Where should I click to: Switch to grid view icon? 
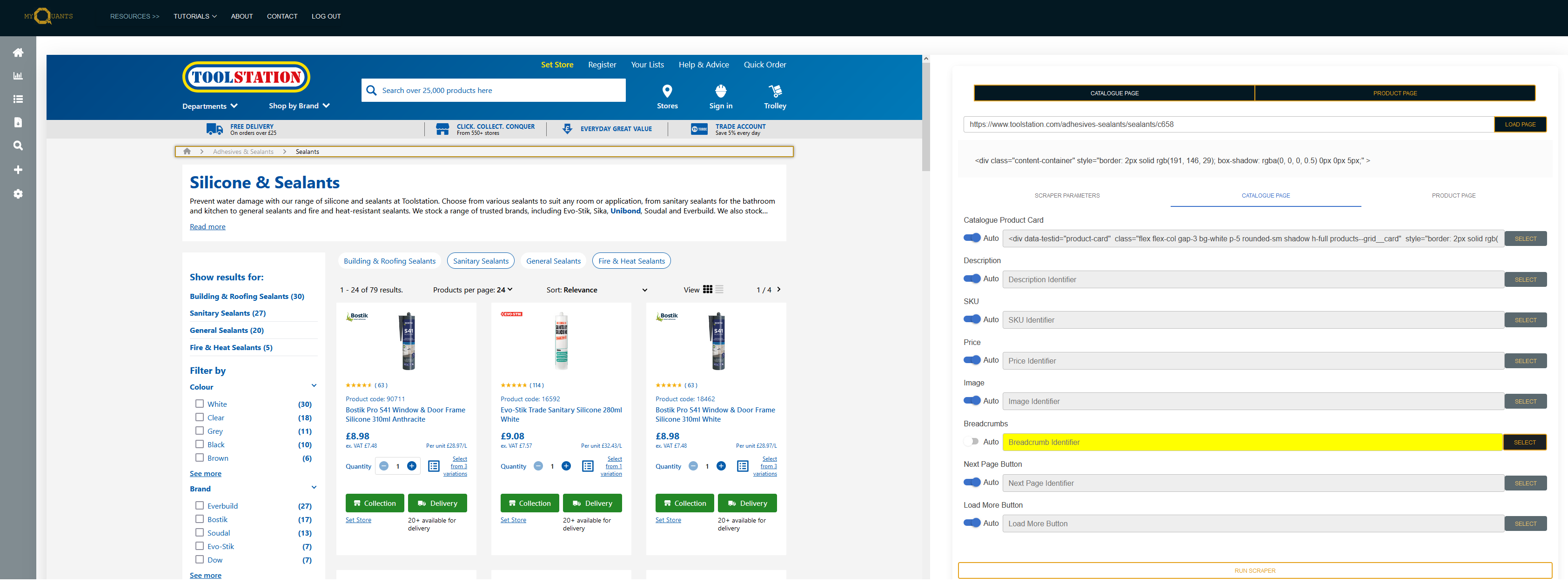point(707,290)
